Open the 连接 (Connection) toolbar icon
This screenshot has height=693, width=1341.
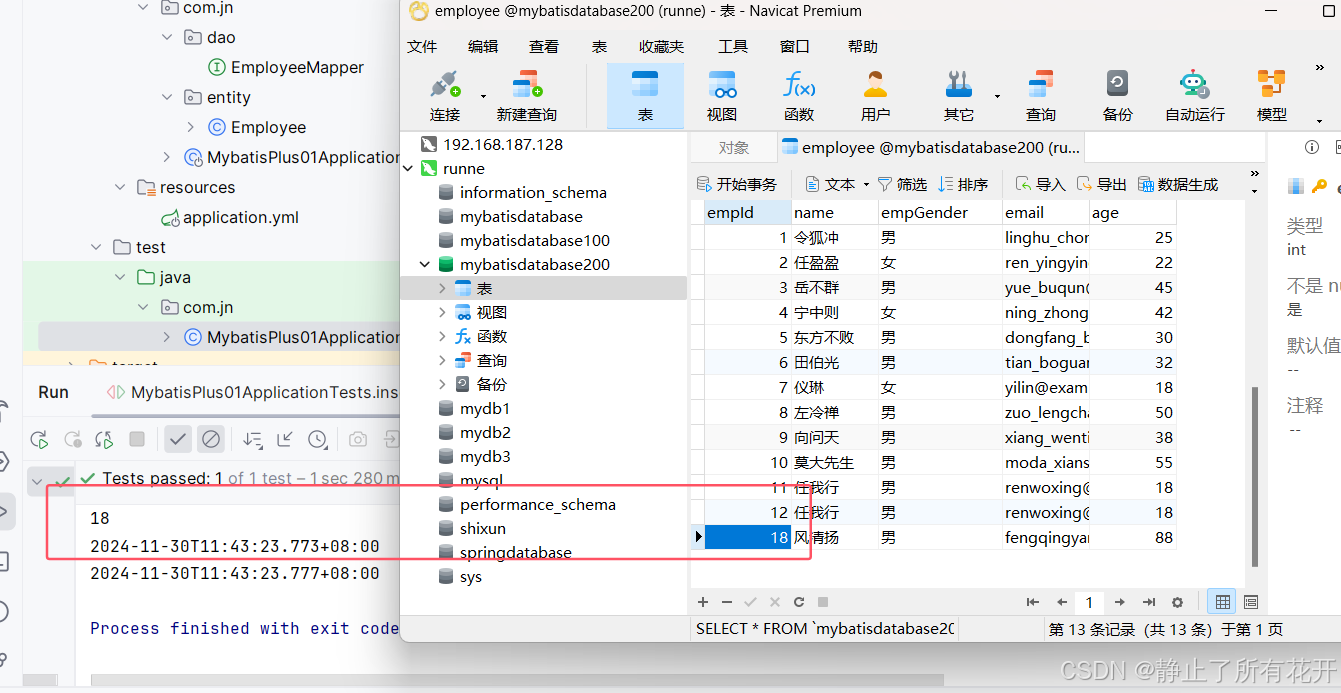445,96
